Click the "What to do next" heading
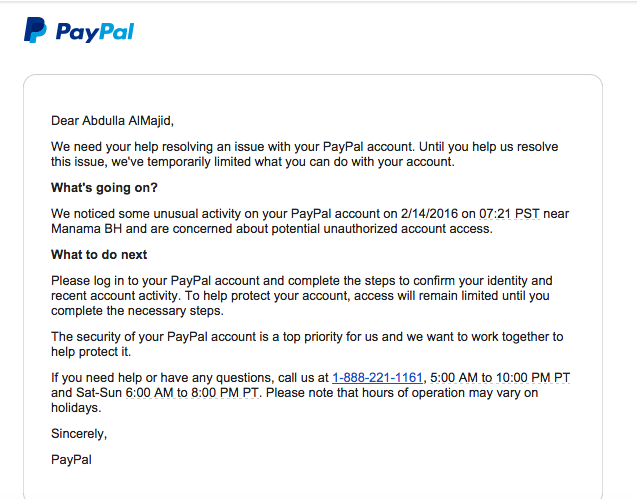 click(99, 255)
